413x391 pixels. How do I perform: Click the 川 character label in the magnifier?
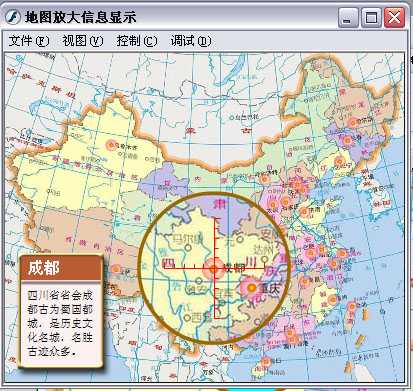pyautogui.click(x=251, y=262)
